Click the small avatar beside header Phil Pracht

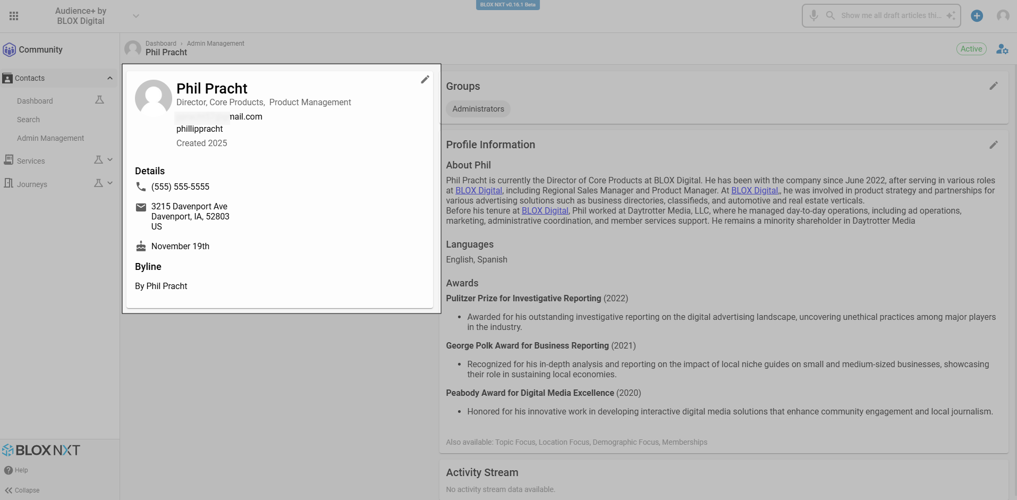133,49
